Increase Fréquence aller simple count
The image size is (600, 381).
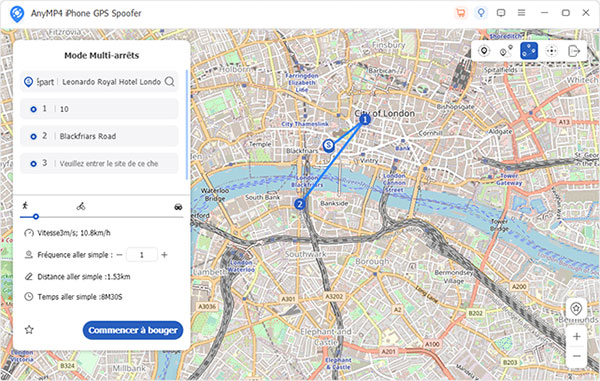click(x=165, y=255)
